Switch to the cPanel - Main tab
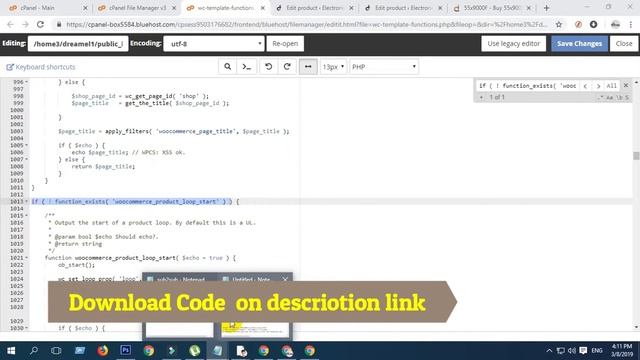Screen dimensions: 640x360 pyautogui.click(x=47, y=8)
